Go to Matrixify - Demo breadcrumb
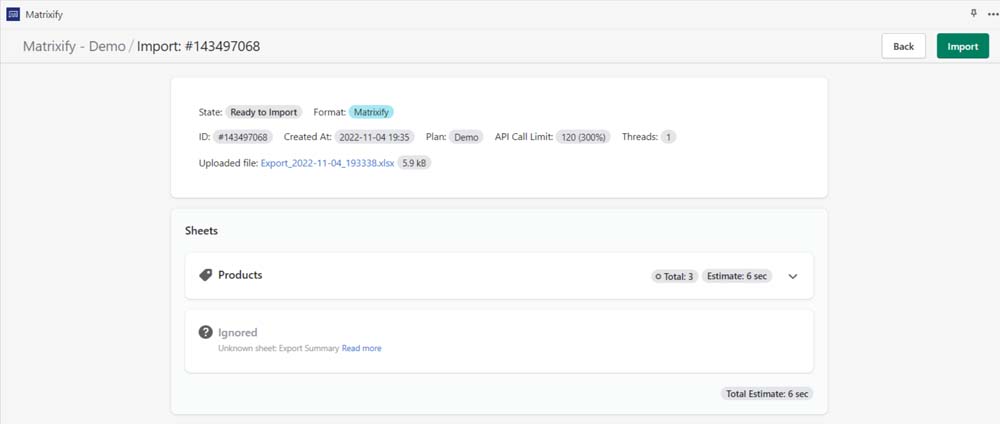This screenshot has width=1000, height=424. pyautogui.click(x=74, y=46)
